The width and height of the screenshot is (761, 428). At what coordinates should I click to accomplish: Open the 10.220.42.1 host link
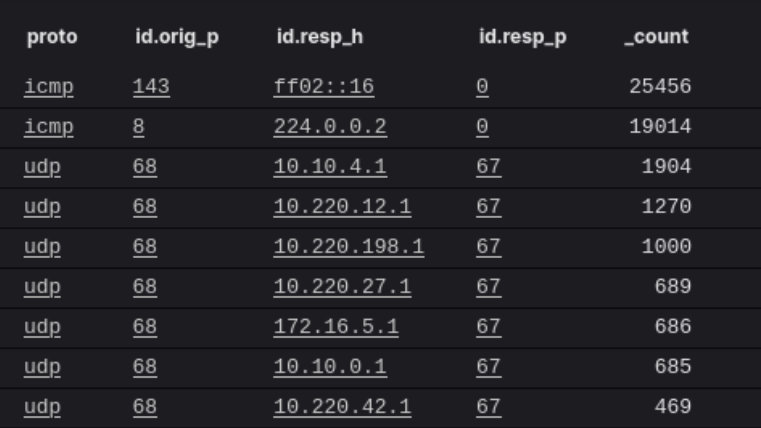(342, 407)
